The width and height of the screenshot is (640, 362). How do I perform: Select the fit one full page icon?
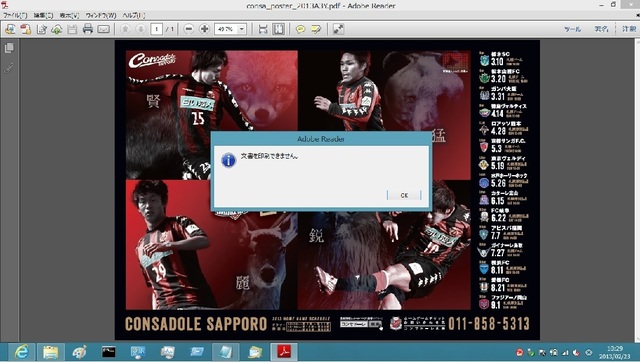(278, 29)
